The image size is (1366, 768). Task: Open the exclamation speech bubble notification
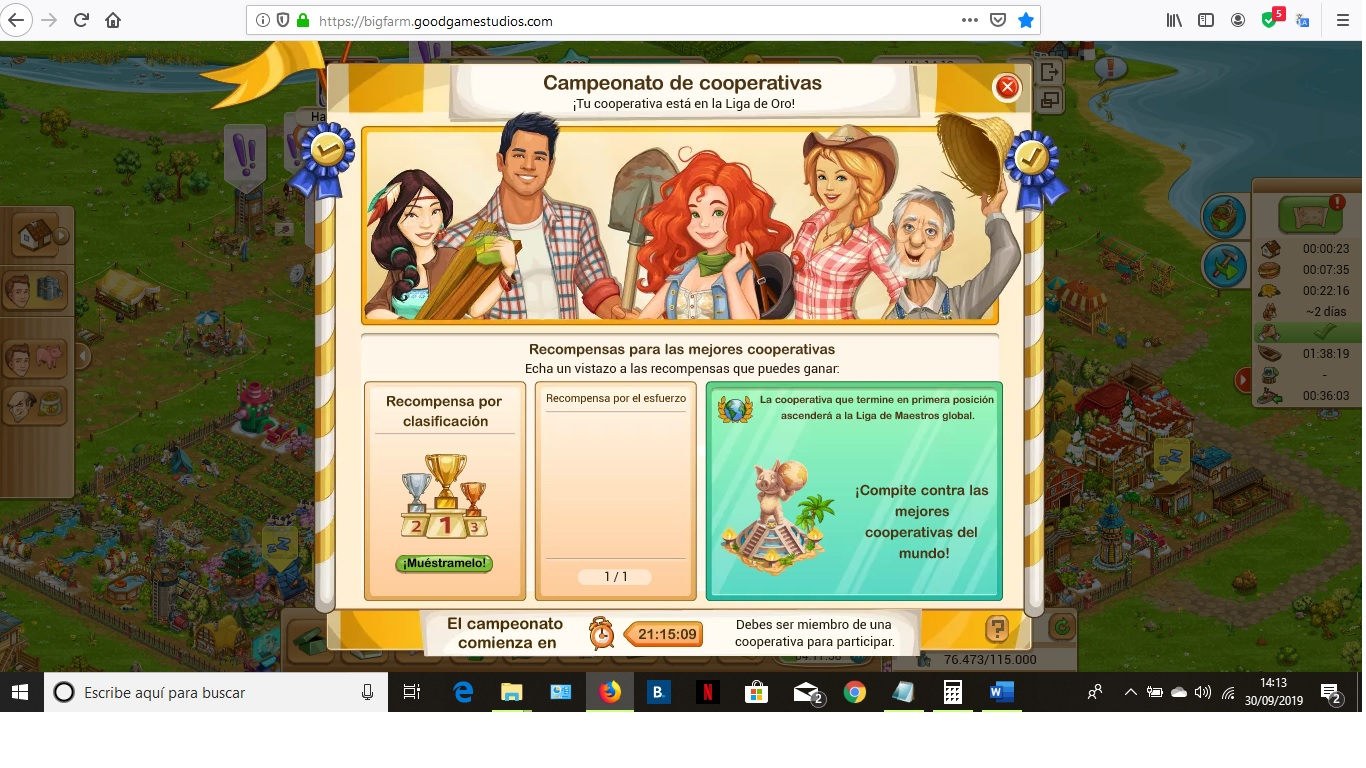click(1110, 69)
